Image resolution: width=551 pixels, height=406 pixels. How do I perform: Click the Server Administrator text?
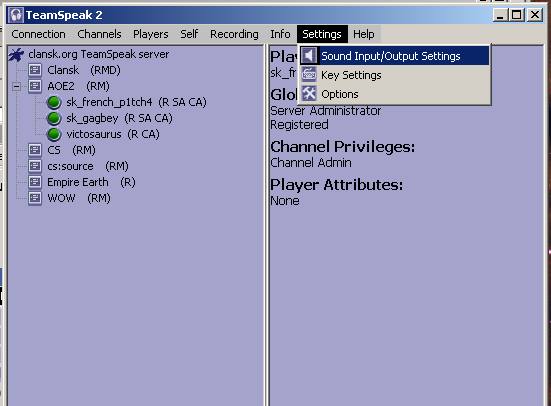(x=325, y=111)
